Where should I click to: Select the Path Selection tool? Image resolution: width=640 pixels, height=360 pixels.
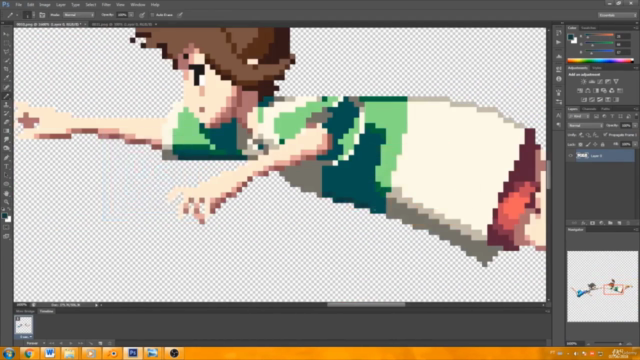[x=7, y=175]
